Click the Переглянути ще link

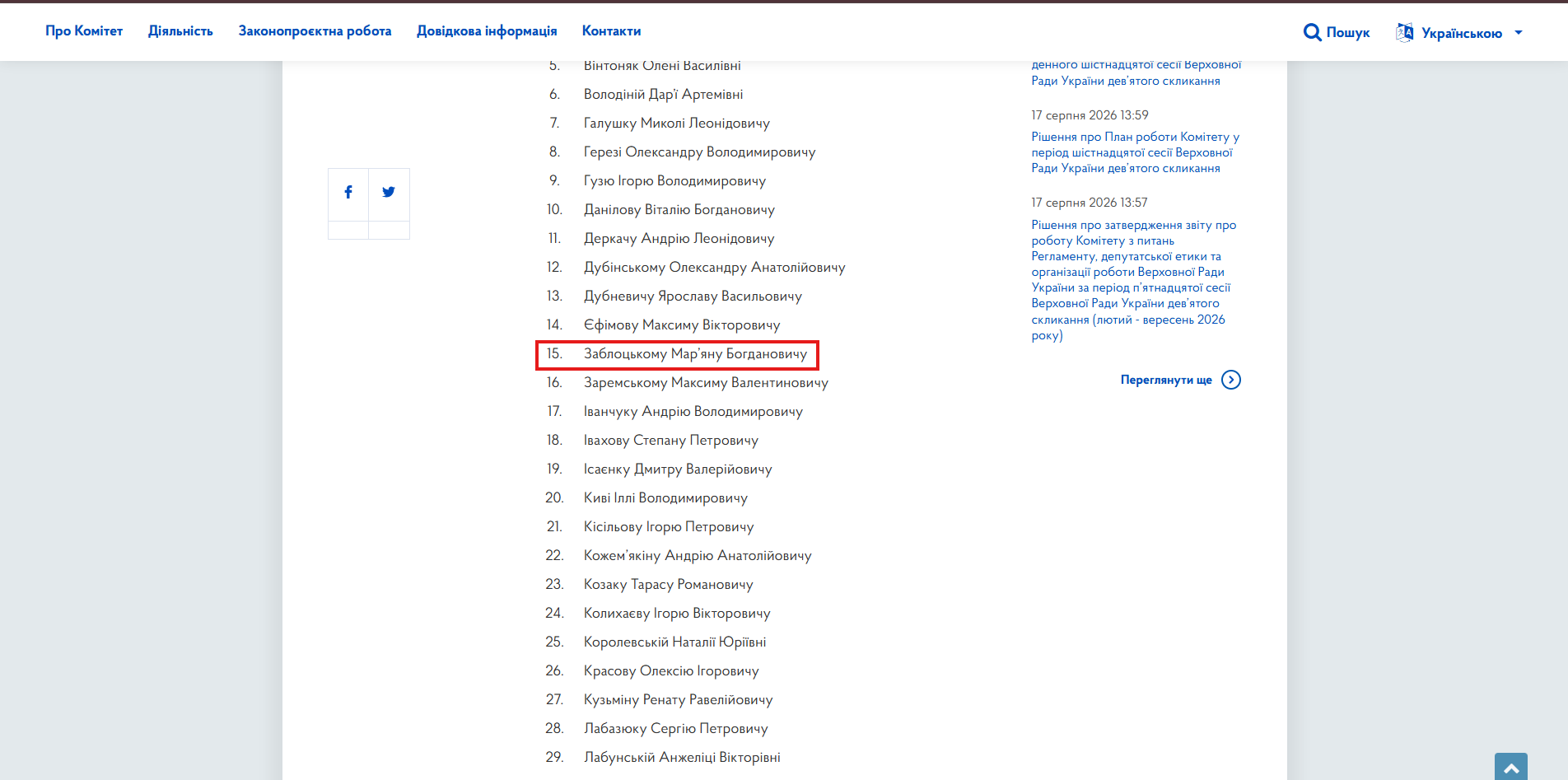pyautogui.click(x=1166, y=380)
